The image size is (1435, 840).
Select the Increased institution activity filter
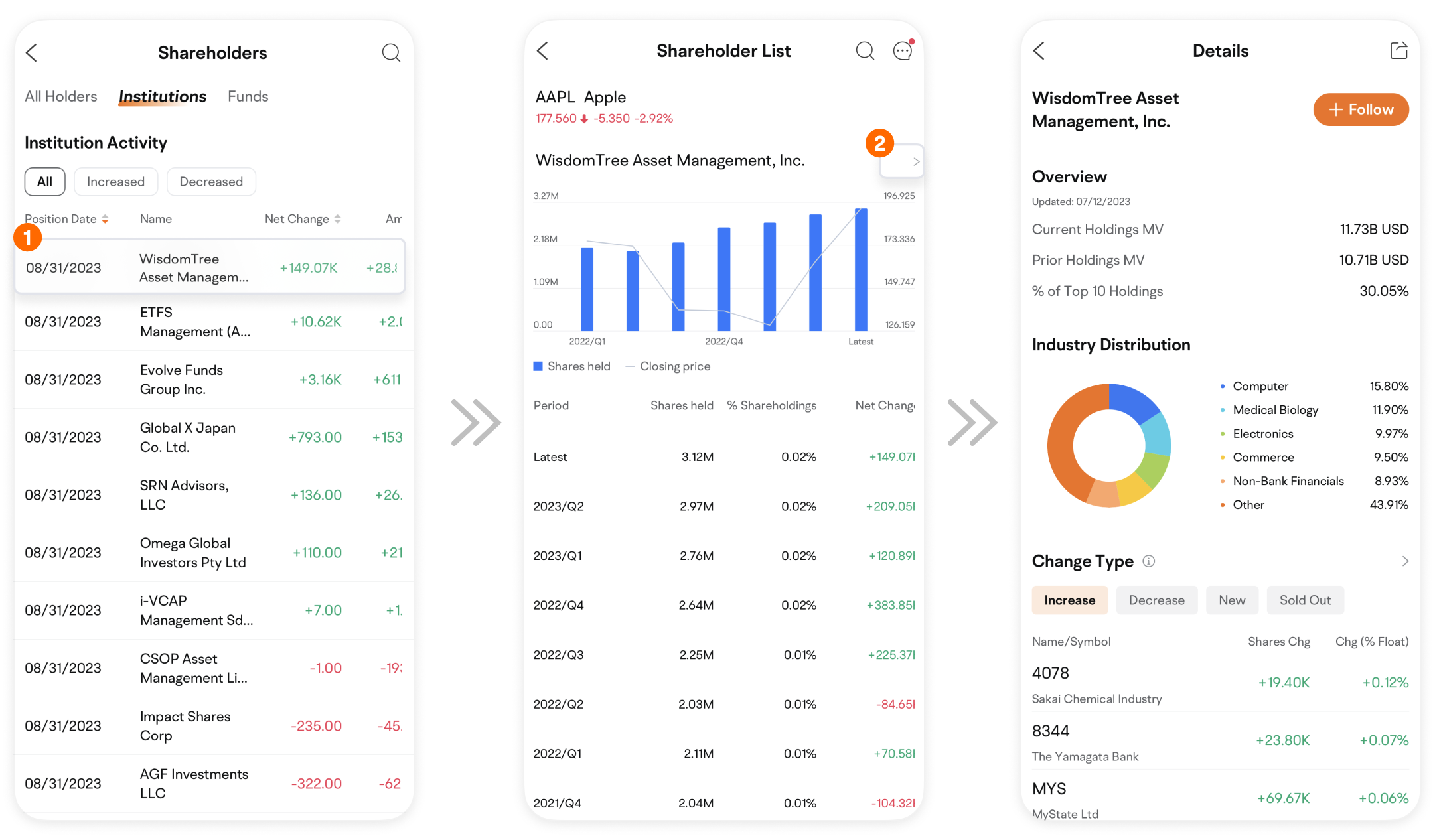(115, 181)
